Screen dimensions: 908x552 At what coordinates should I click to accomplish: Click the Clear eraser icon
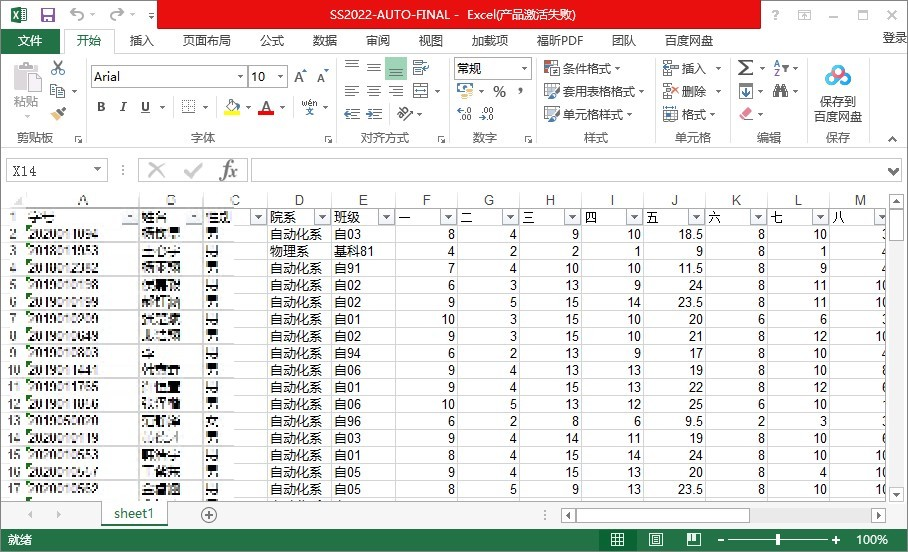click(746, 114)
